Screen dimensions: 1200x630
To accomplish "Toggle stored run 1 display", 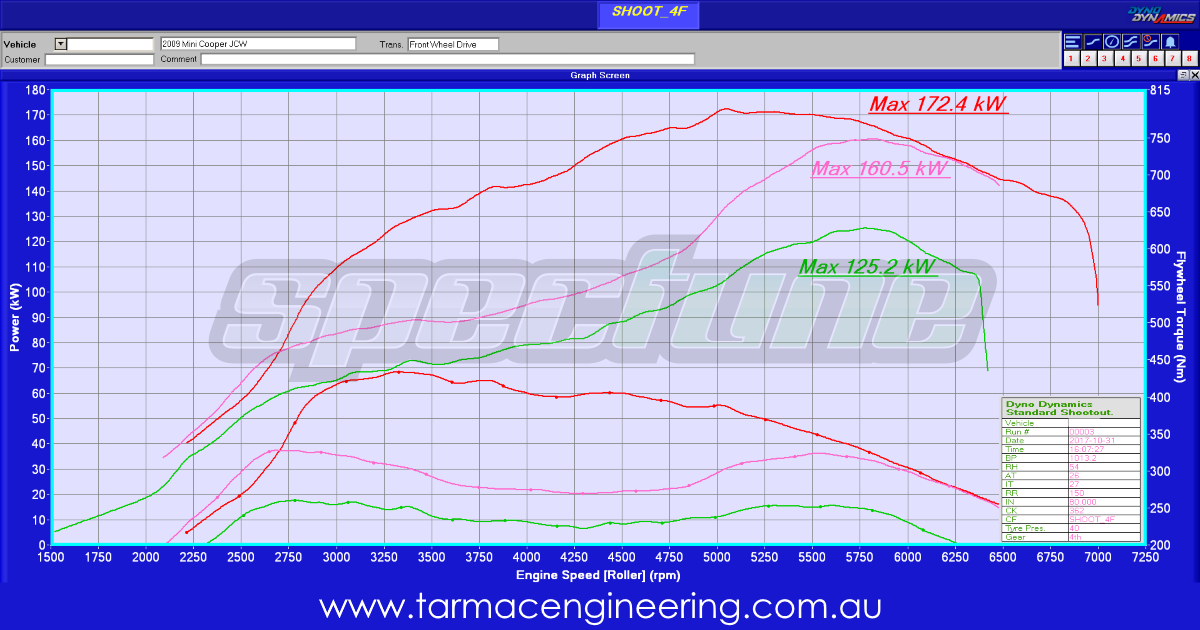I will 1071,58.
